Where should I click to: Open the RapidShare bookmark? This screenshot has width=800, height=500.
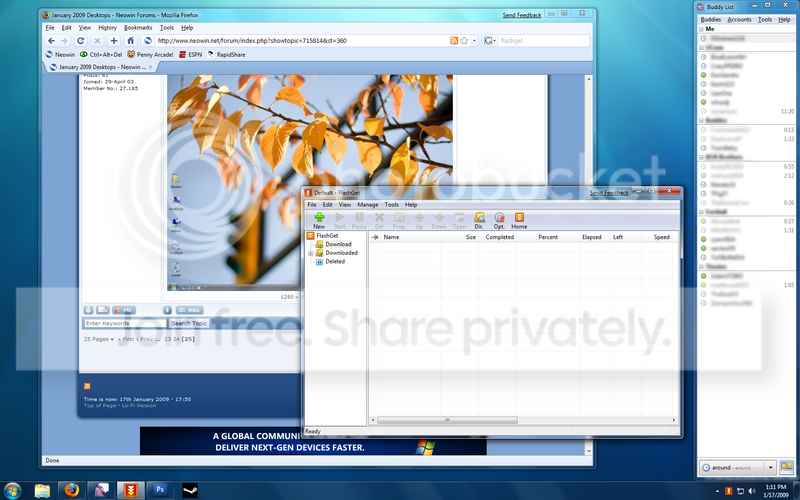pos(226,55)
